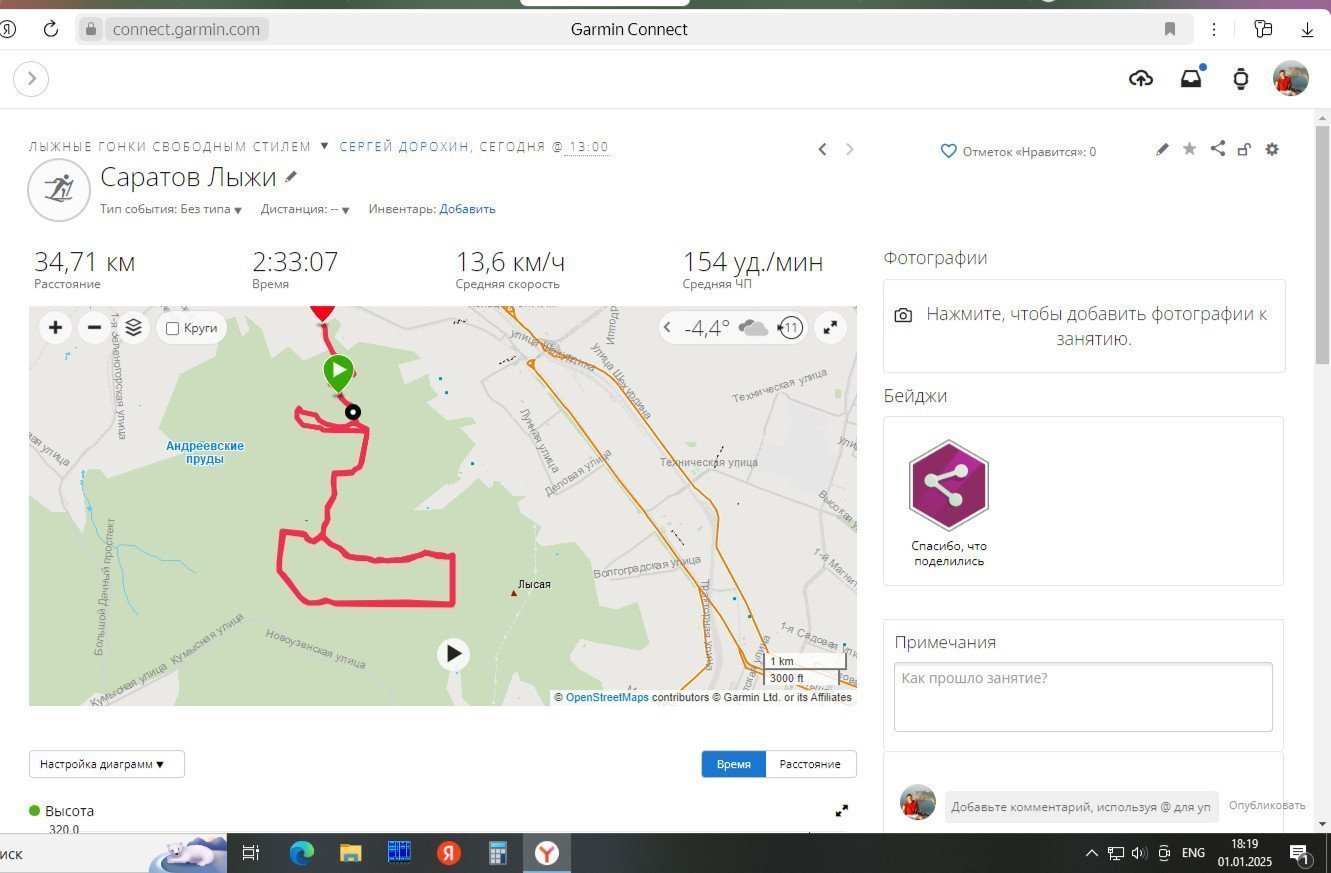This screenshot has height=873, width=1331.
Task: Show hidden system tray icons
Action: coord(1091,853)
